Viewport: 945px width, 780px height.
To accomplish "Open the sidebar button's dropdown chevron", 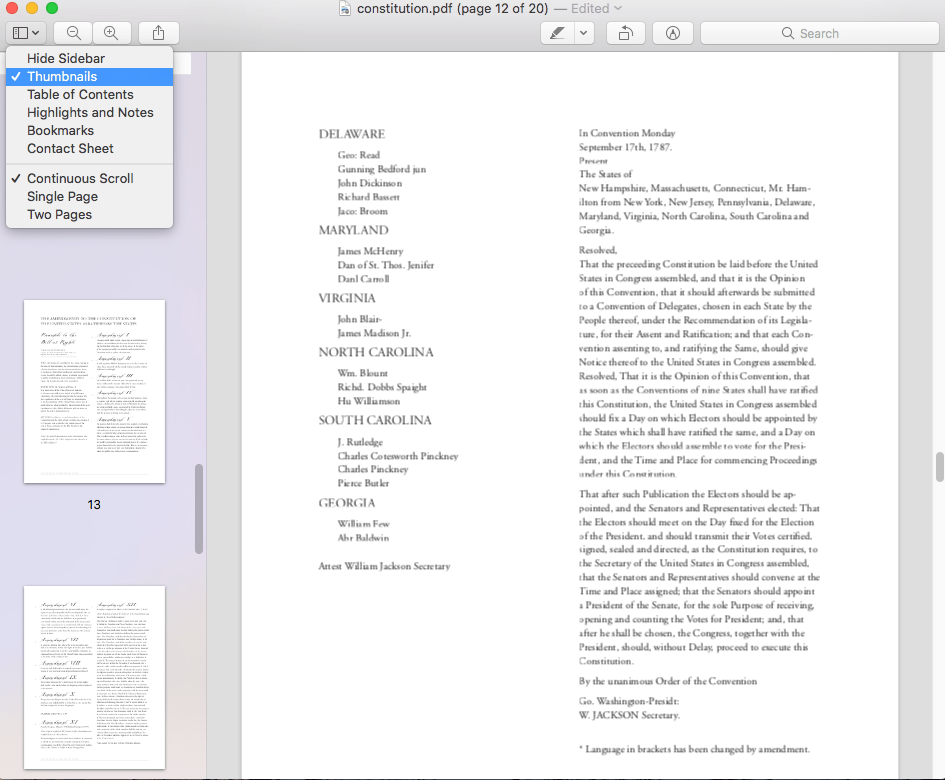I will point(33,32).
